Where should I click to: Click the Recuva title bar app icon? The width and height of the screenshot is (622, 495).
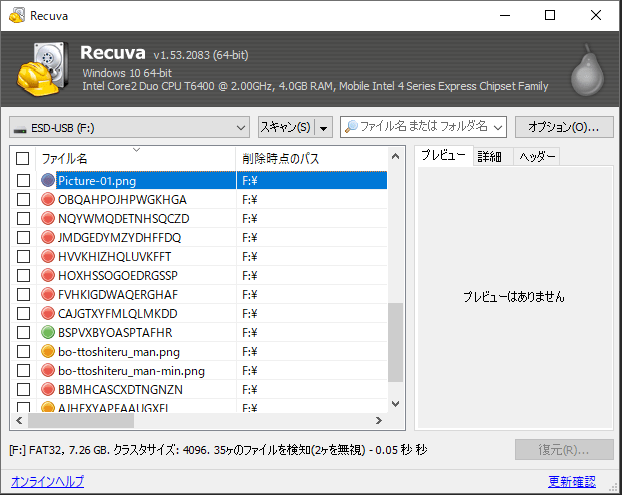17,15
